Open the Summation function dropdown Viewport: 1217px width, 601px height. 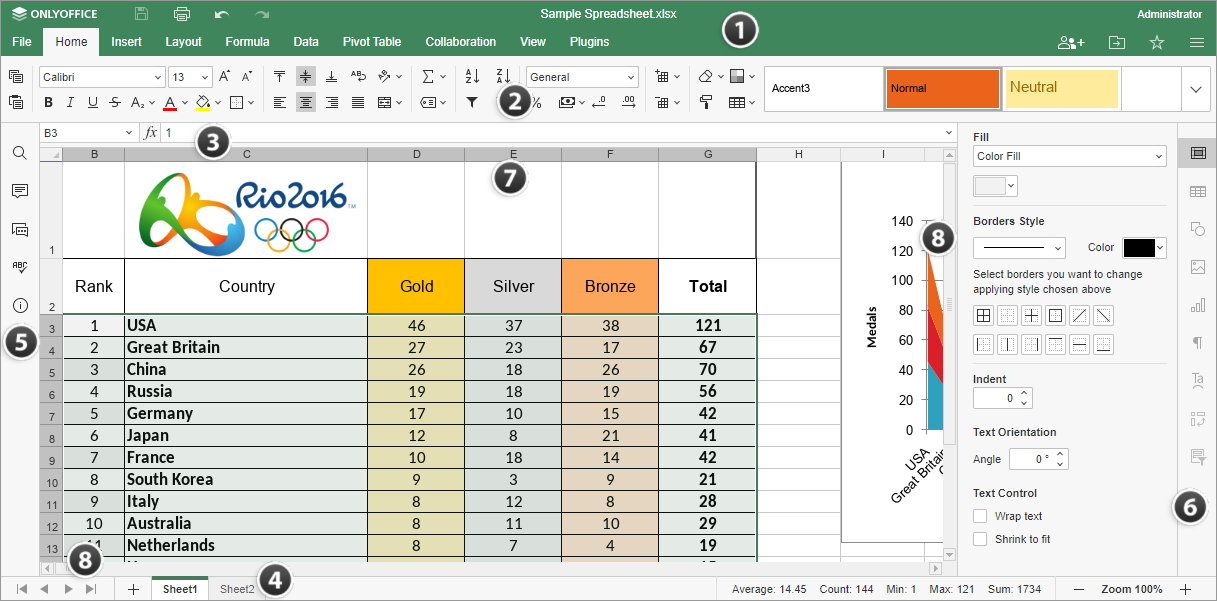[433, 77]
